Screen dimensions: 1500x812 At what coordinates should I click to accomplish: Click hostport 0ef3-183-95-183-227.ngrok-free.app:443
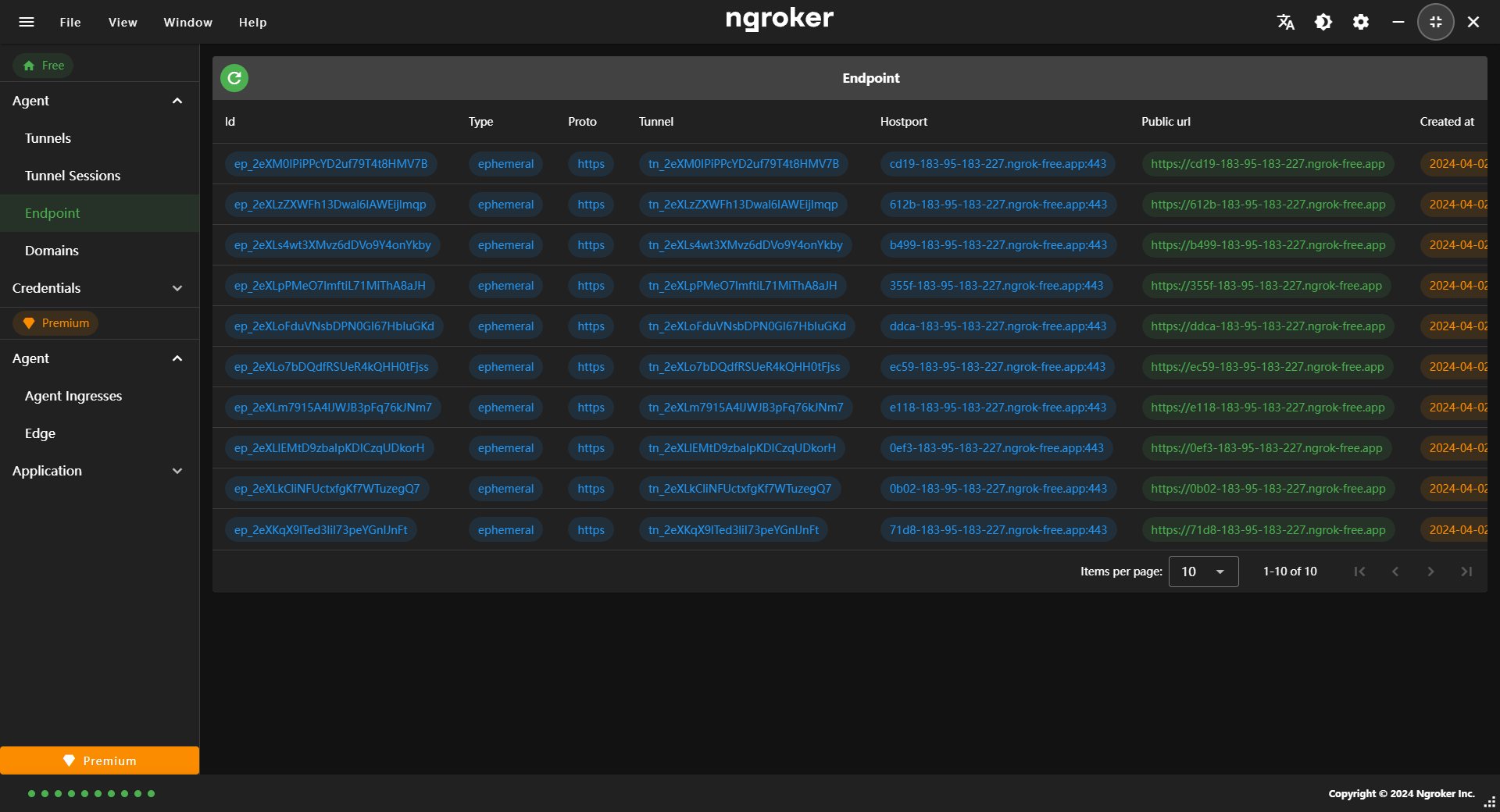996,448
